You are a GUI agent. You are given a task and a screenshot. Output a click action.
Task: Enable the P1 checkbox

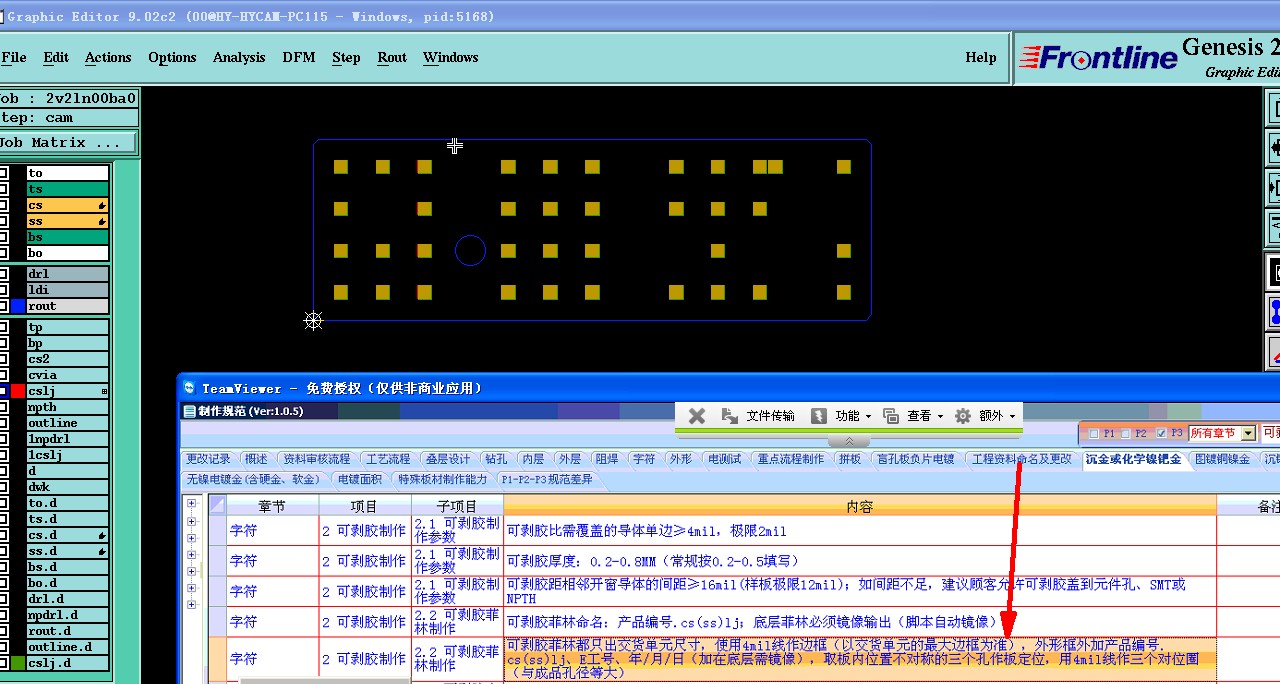[1094, 433]
